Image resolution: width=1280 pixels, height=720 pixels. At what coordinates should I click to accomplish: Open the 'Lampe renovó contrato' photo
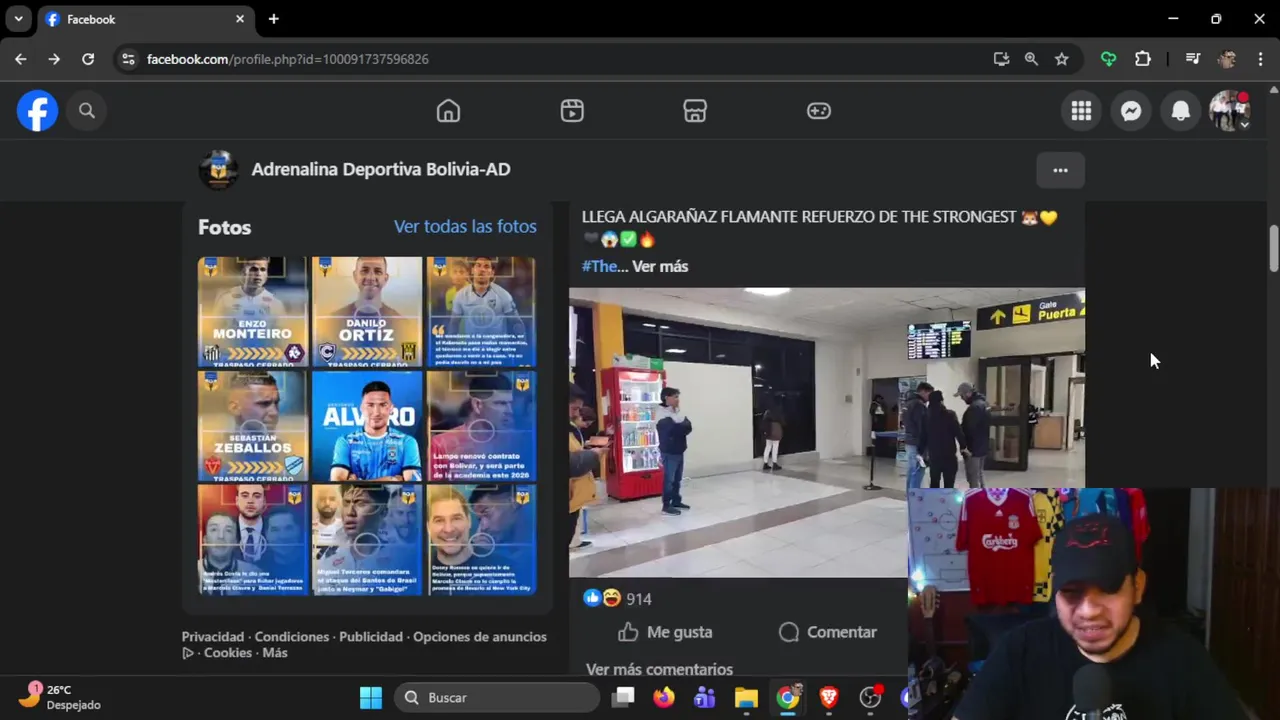coord(481,426)
